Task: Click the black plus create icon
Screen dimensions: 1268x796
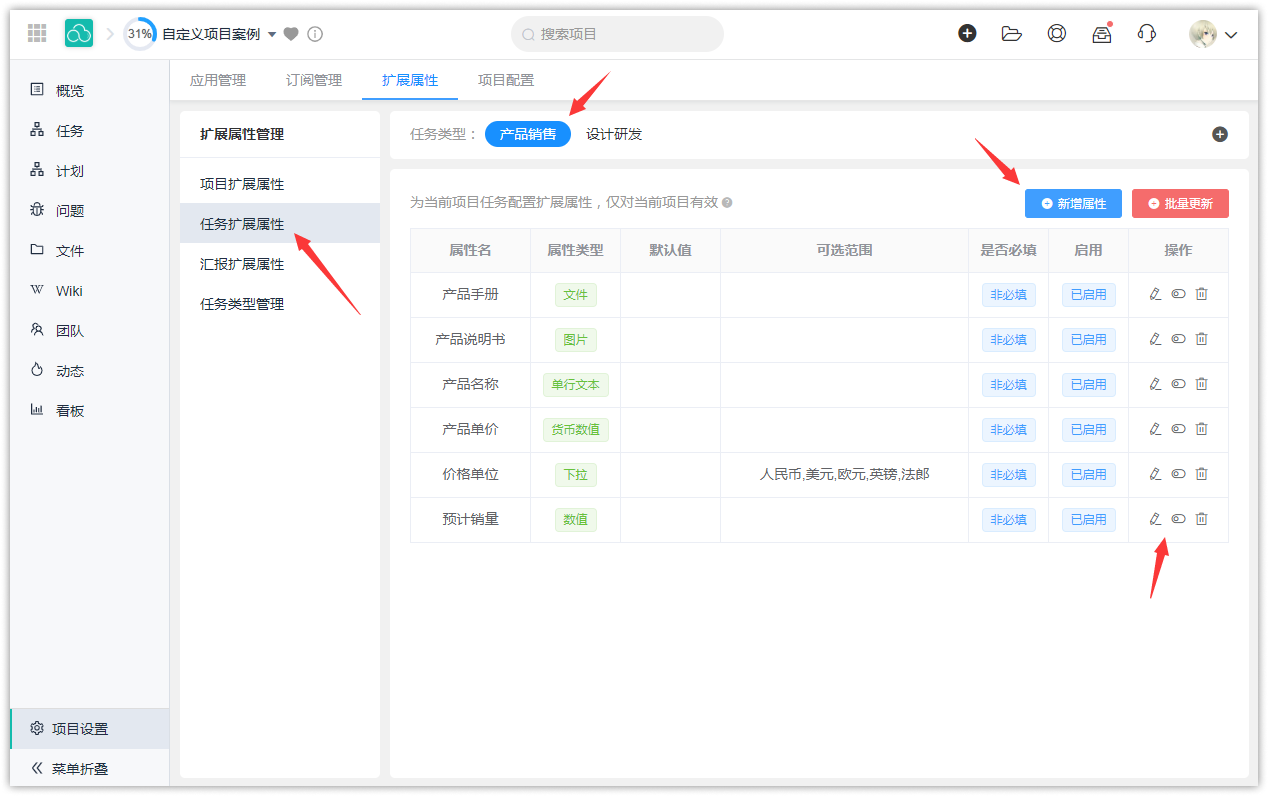Action: click(x=967, y=33)
